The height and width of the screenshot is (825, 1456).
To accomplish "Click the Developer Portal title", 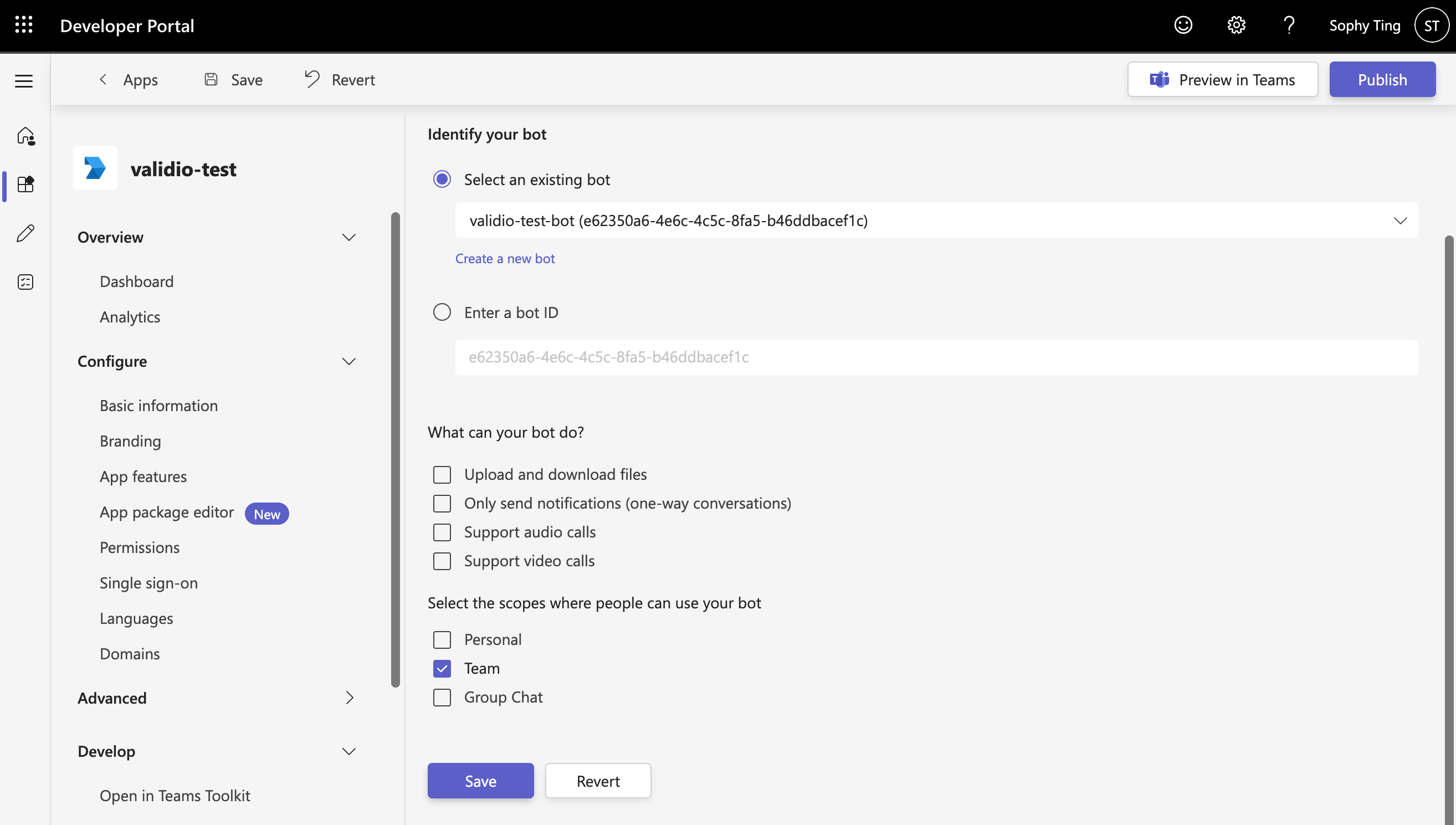I will [x=127, y=25].
